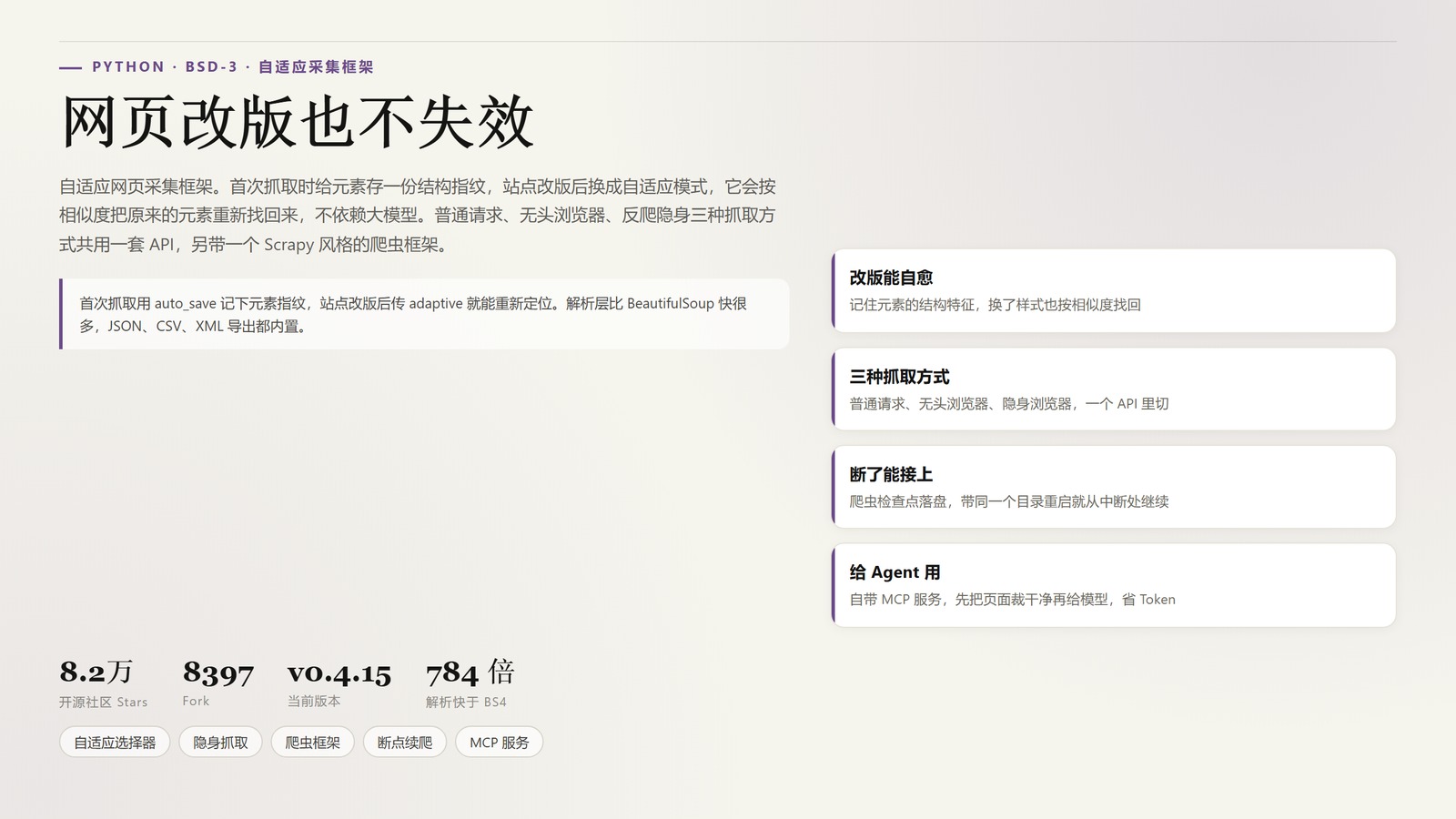Select the 爬虫框架 tag pill
The height and width of the screenshot is (819, 1456).
(312, 743)
